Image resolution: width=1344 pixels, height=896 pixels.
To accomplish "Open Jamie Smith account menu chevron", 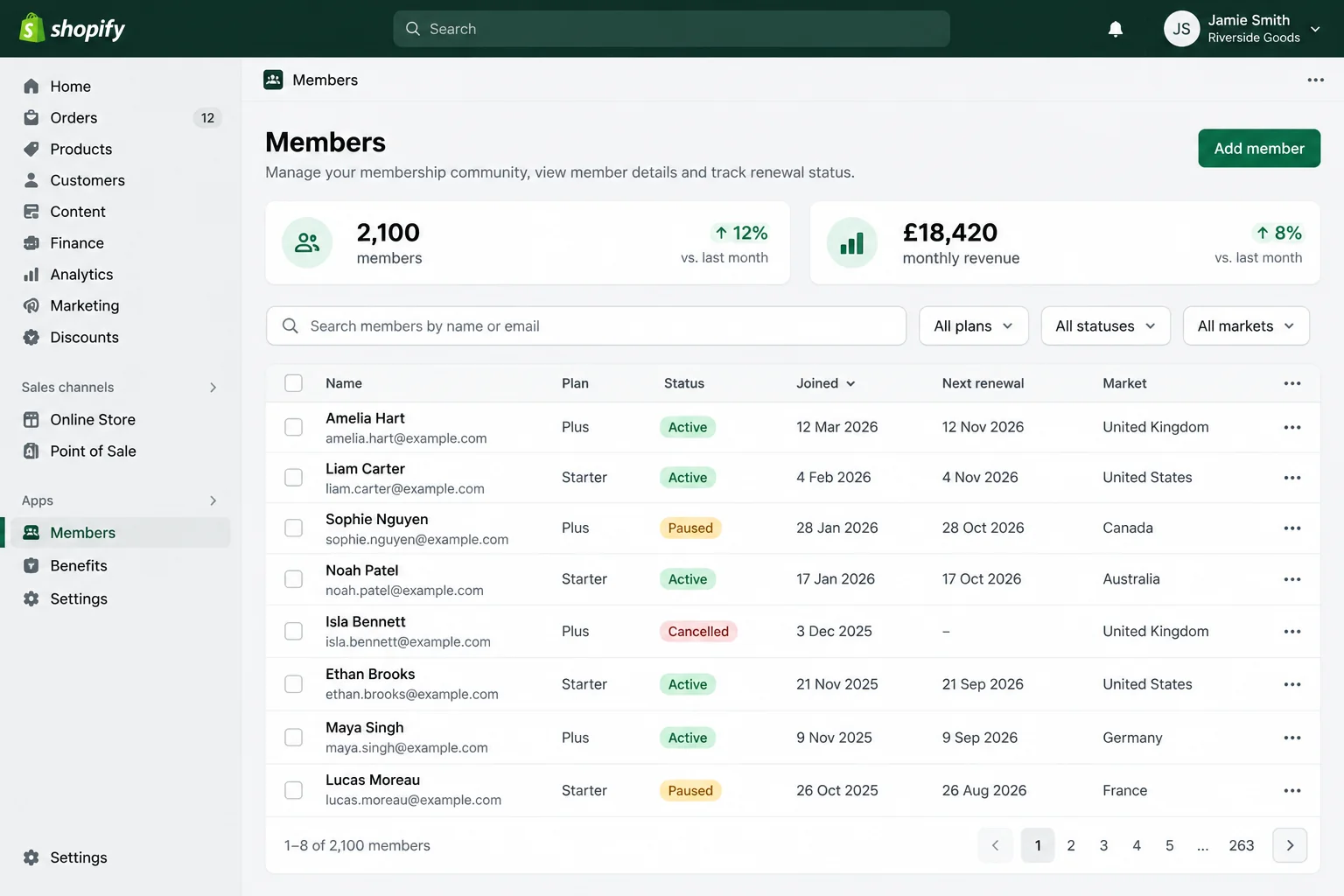I will coord(1315,29).
